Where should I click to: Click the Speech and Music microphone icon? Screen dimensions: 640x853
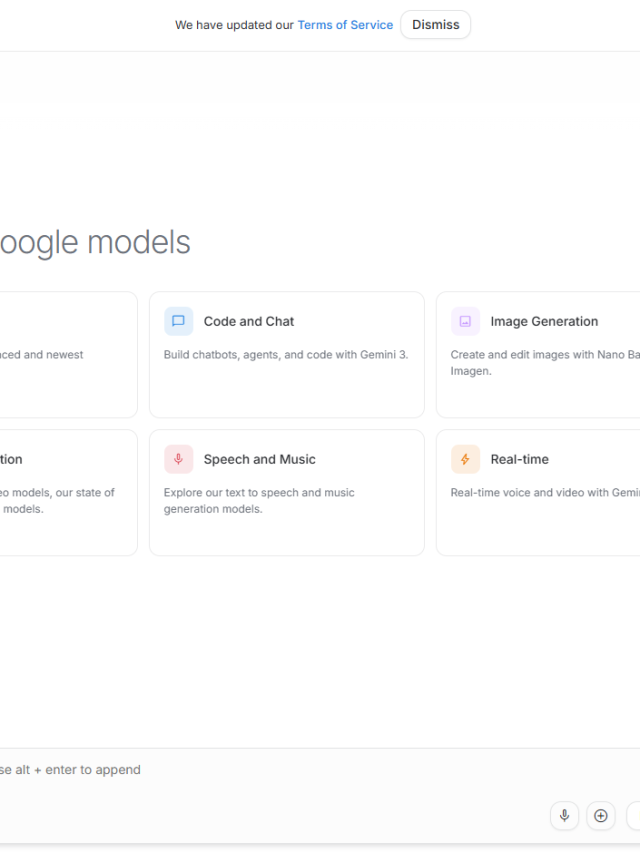pos(179,460)
